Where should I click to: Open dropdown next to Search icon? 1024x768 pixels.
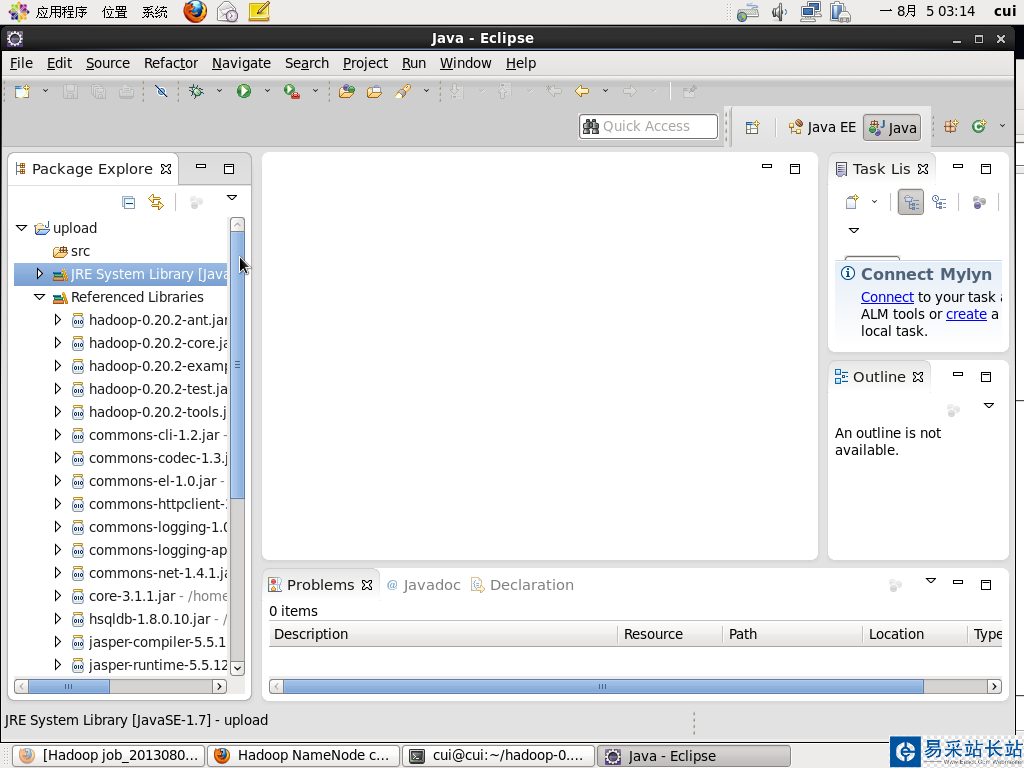tap(426, 91)
